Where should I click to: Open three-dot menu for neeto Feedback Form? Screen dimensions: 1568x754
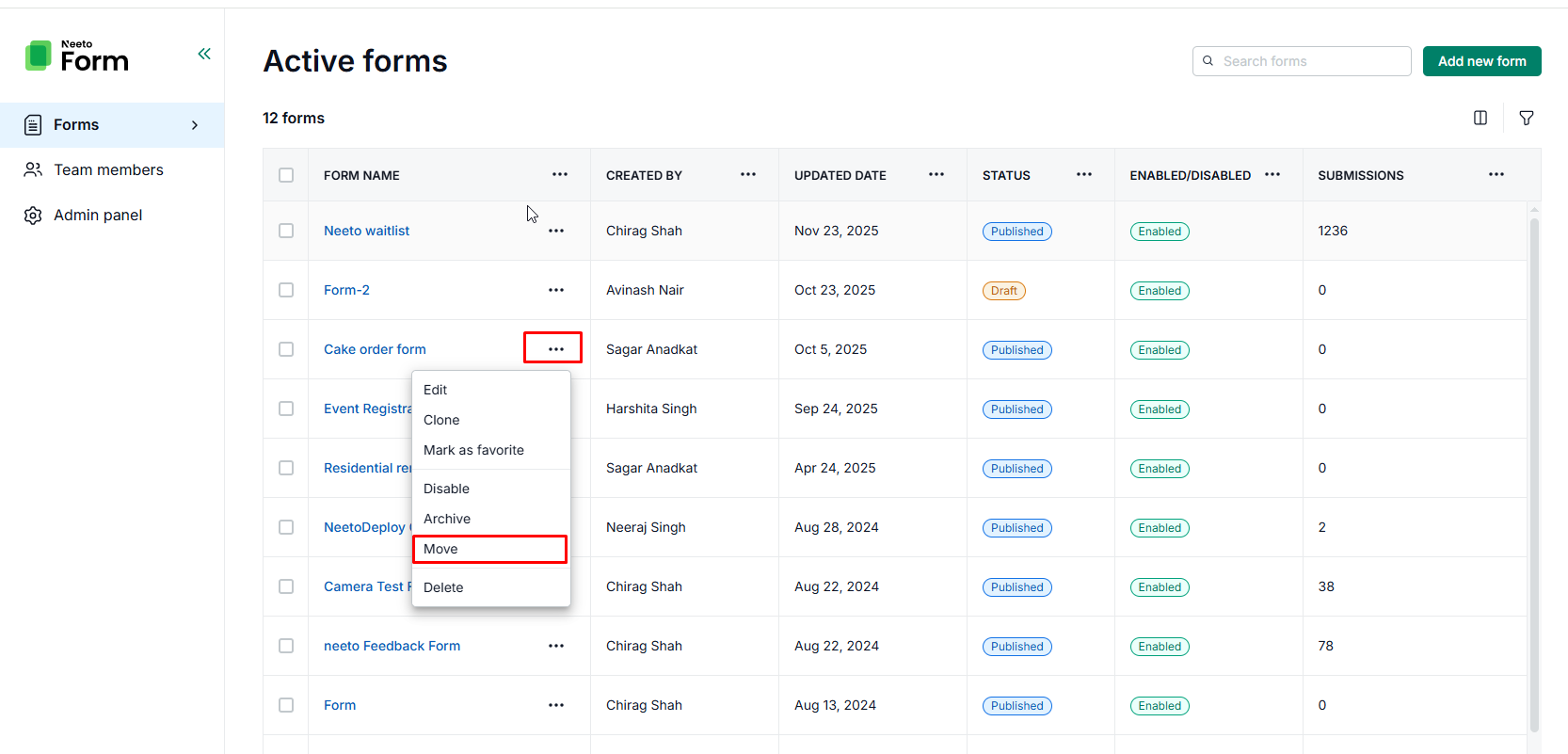(556, 646)
